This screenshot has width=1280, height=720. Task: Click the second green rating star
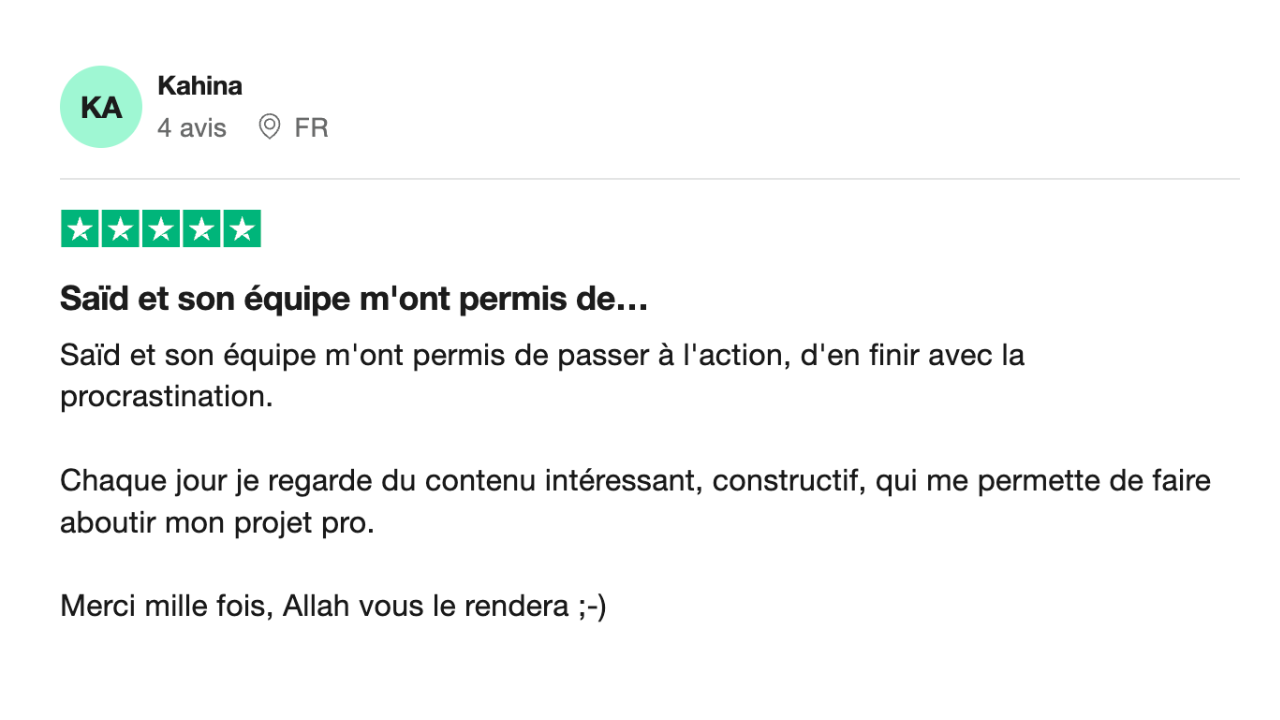[120, 229]
